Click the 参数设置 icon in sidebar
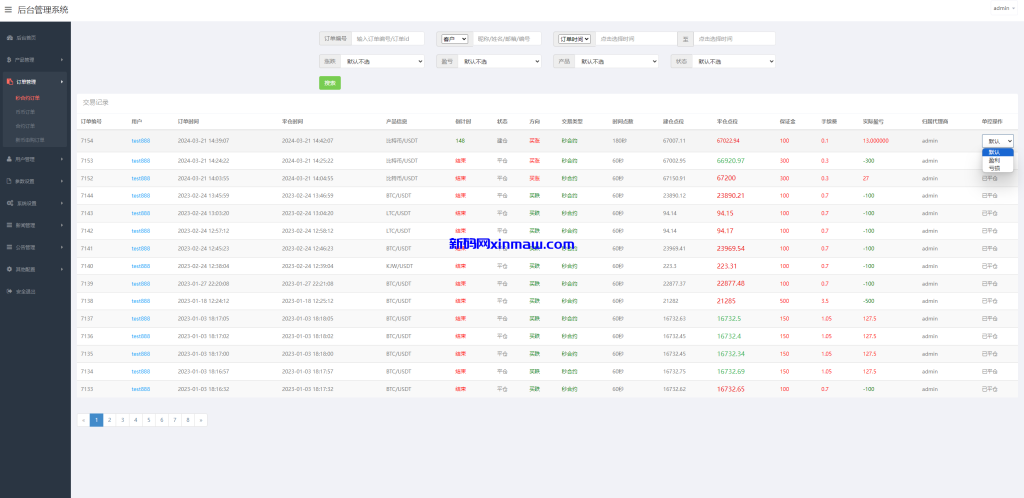1024x498 pixels. coord(10,181)
